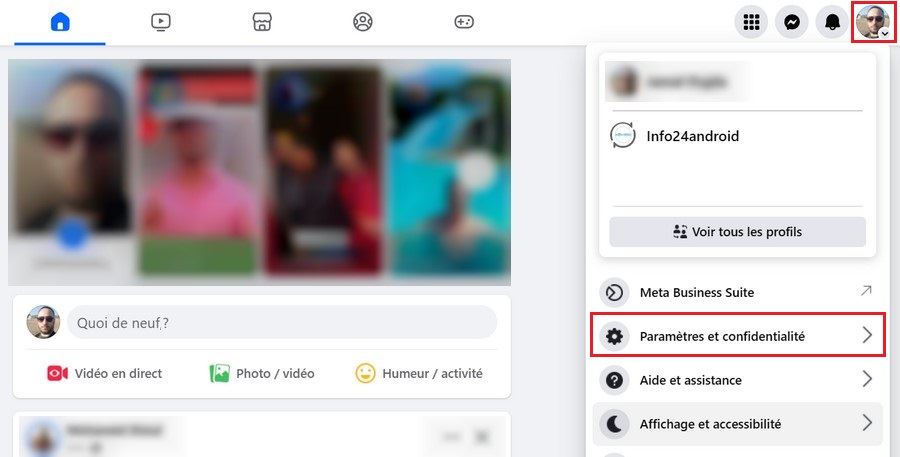Open the notifications bell icon

[x=832, y=22]
